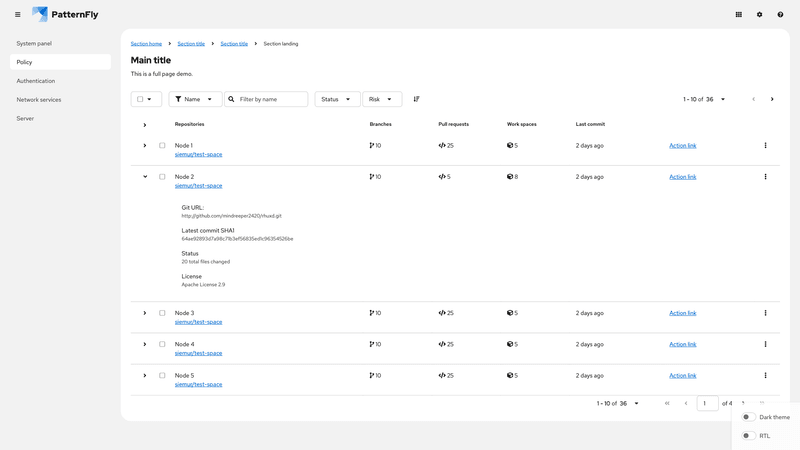The height and width of the screenshot is (450, 800).
Task: Open kebab menu for Node 2
Action: tap(765, 177)
